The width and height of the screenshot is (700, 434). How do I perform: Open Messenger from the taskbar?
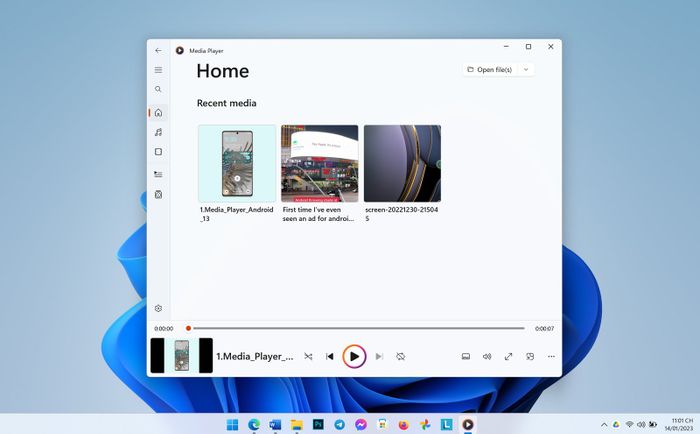(361, 425)
